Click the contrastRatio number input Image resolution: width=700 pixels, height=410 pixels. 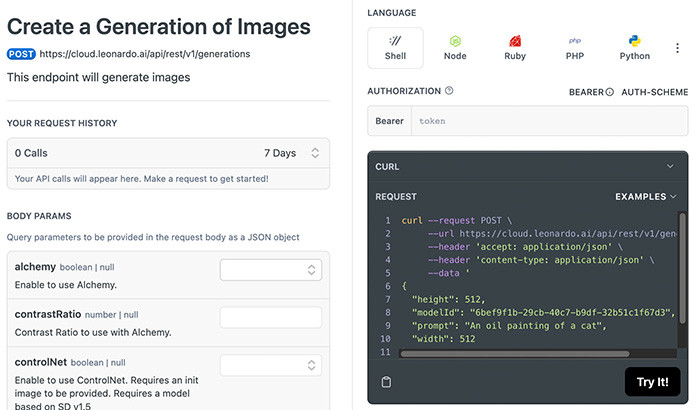pyautogui.click(x=271, y=318)
